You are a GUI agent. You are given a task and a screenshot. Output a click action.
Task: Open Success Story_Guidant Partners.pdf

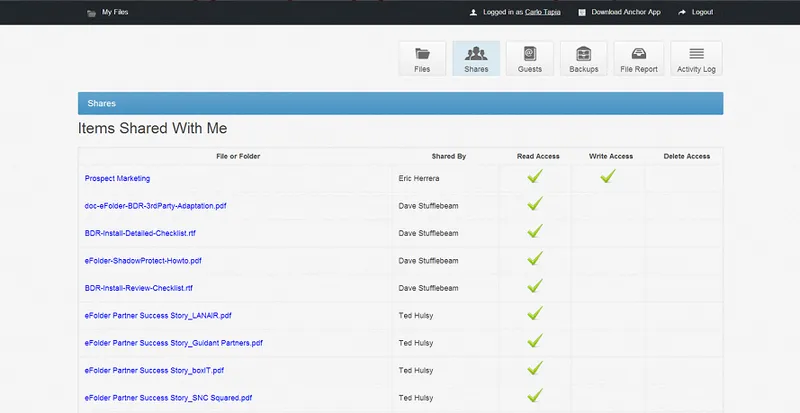[173, 343]
